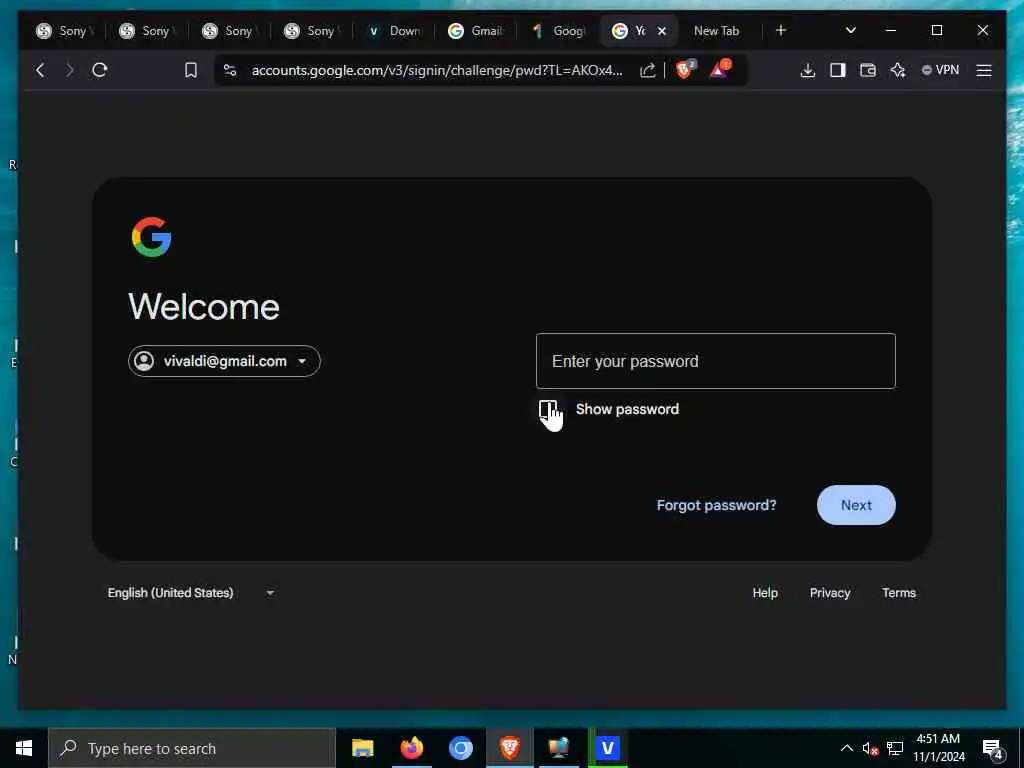Click the Enter your password field
The width and height of the screenshot is (1024, 768).
click(x=716, y=361)
